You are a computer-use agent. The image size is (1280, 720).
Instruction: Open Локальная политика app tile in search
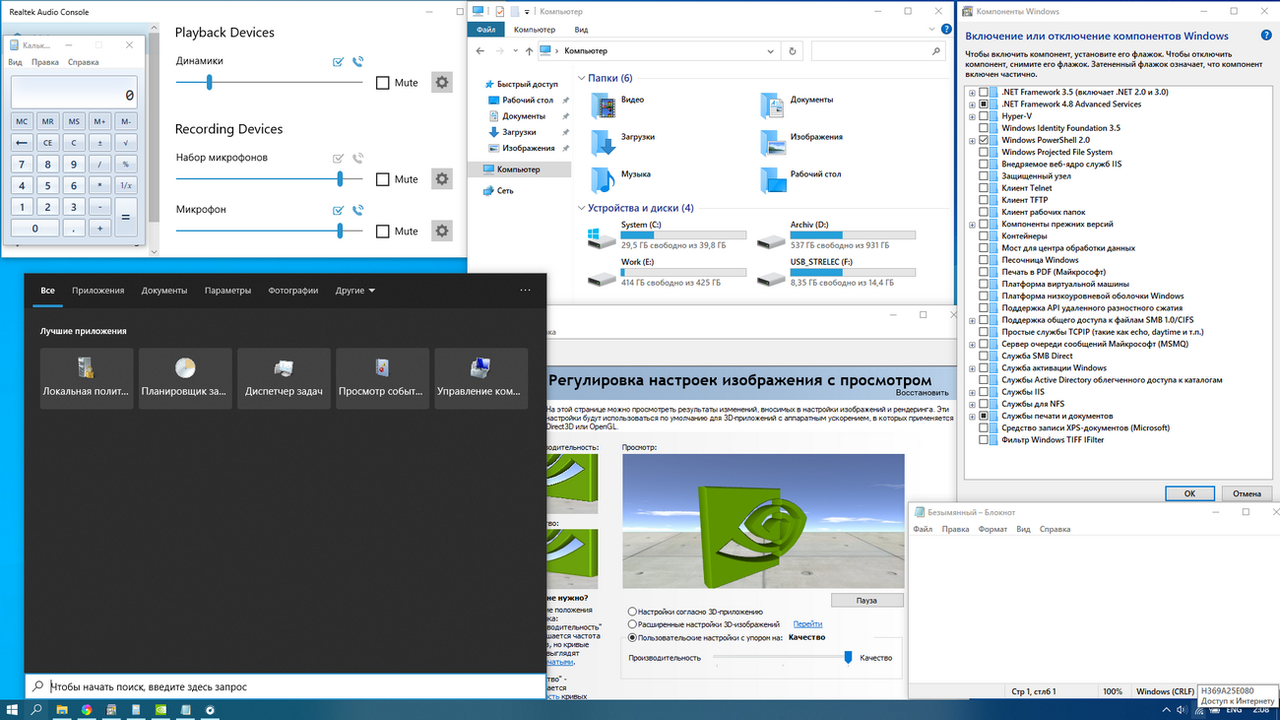tap(87, 378)
